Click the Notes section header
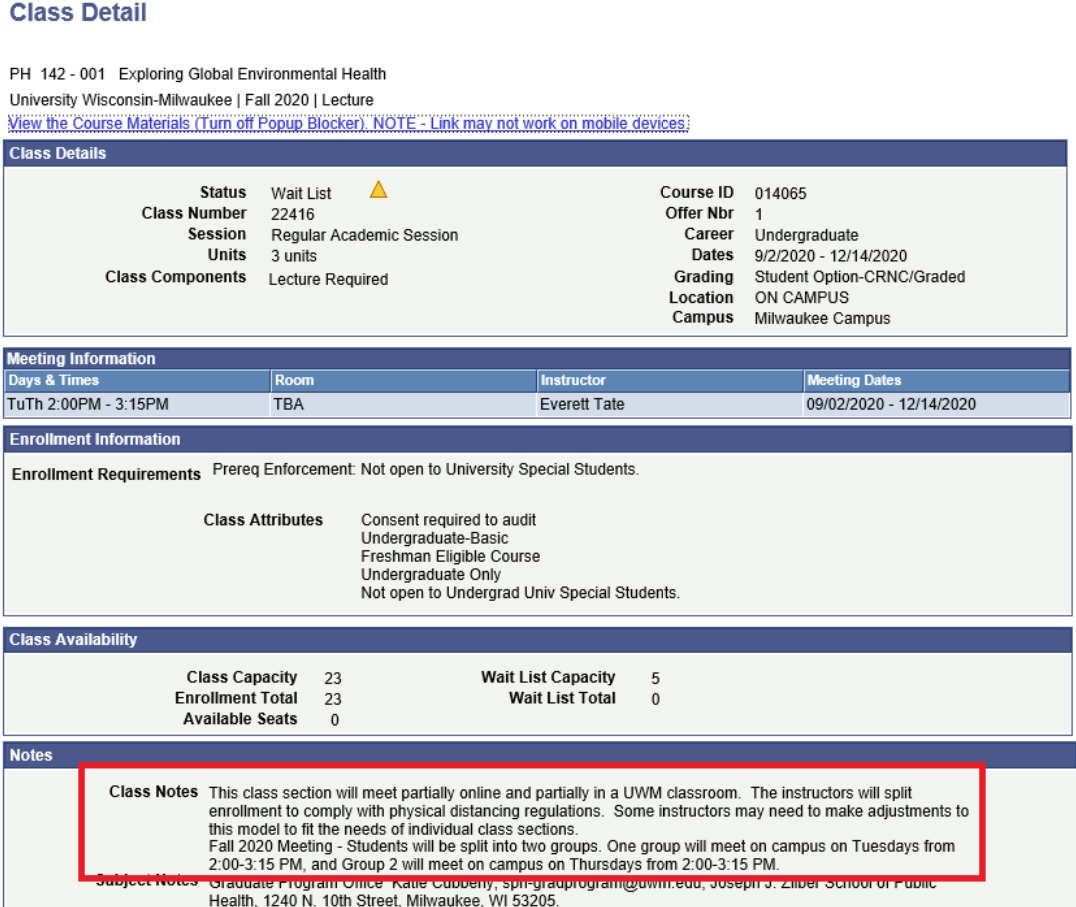1076x907 pixels. point(31,755)
